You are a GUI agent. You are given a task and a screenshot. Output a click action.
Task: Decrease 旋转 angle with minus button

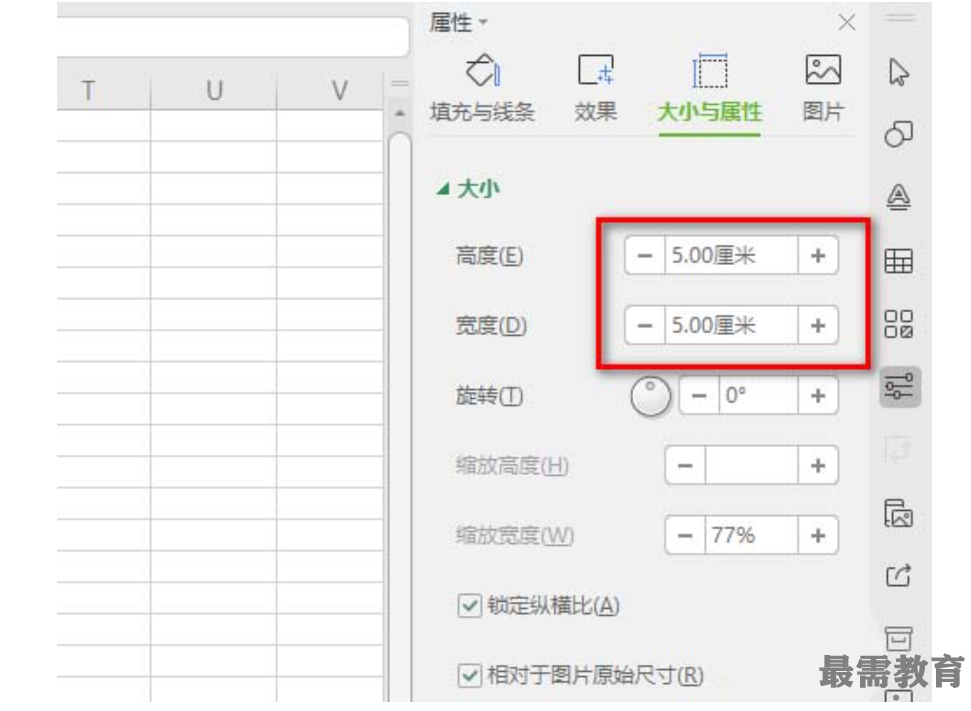(699, 395)
